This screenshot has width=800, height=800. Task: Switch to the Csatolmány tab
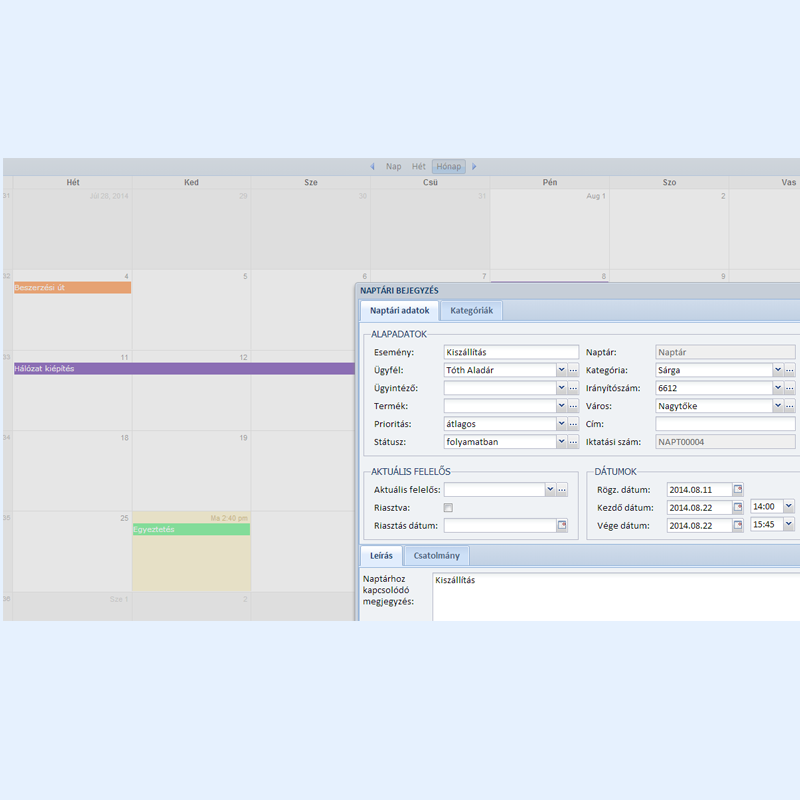(x=435, y=556)
